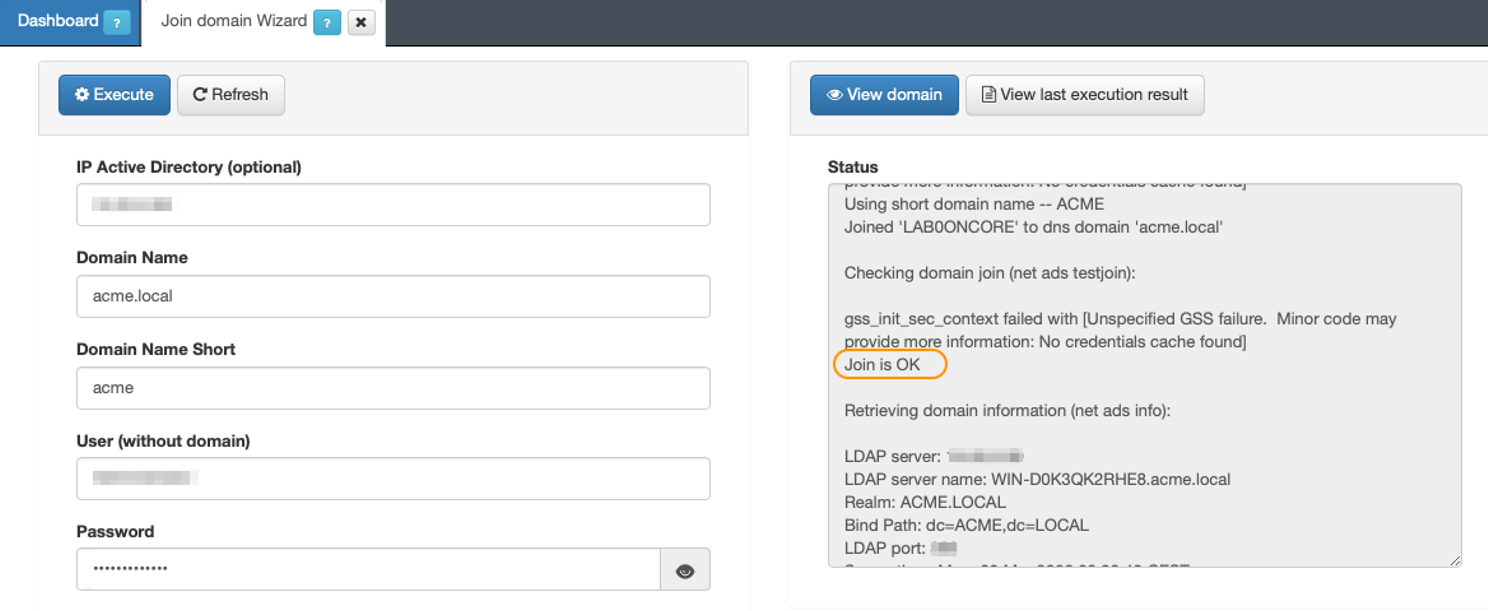Run the wizard with the Execute button
This screenshot has height=611, width=1488.
tap(114, 95)
